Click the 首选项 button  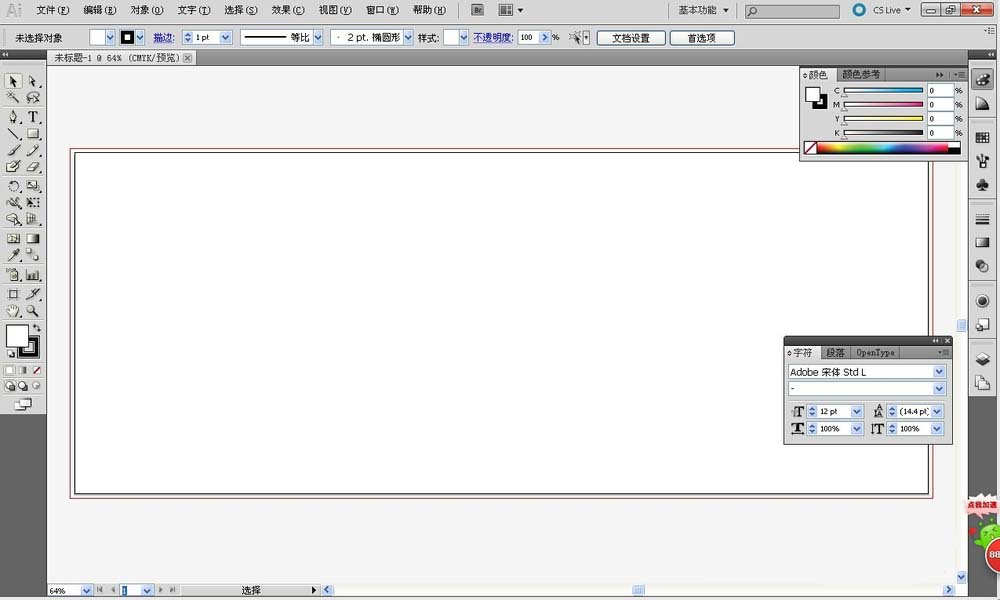click(702, 38)
